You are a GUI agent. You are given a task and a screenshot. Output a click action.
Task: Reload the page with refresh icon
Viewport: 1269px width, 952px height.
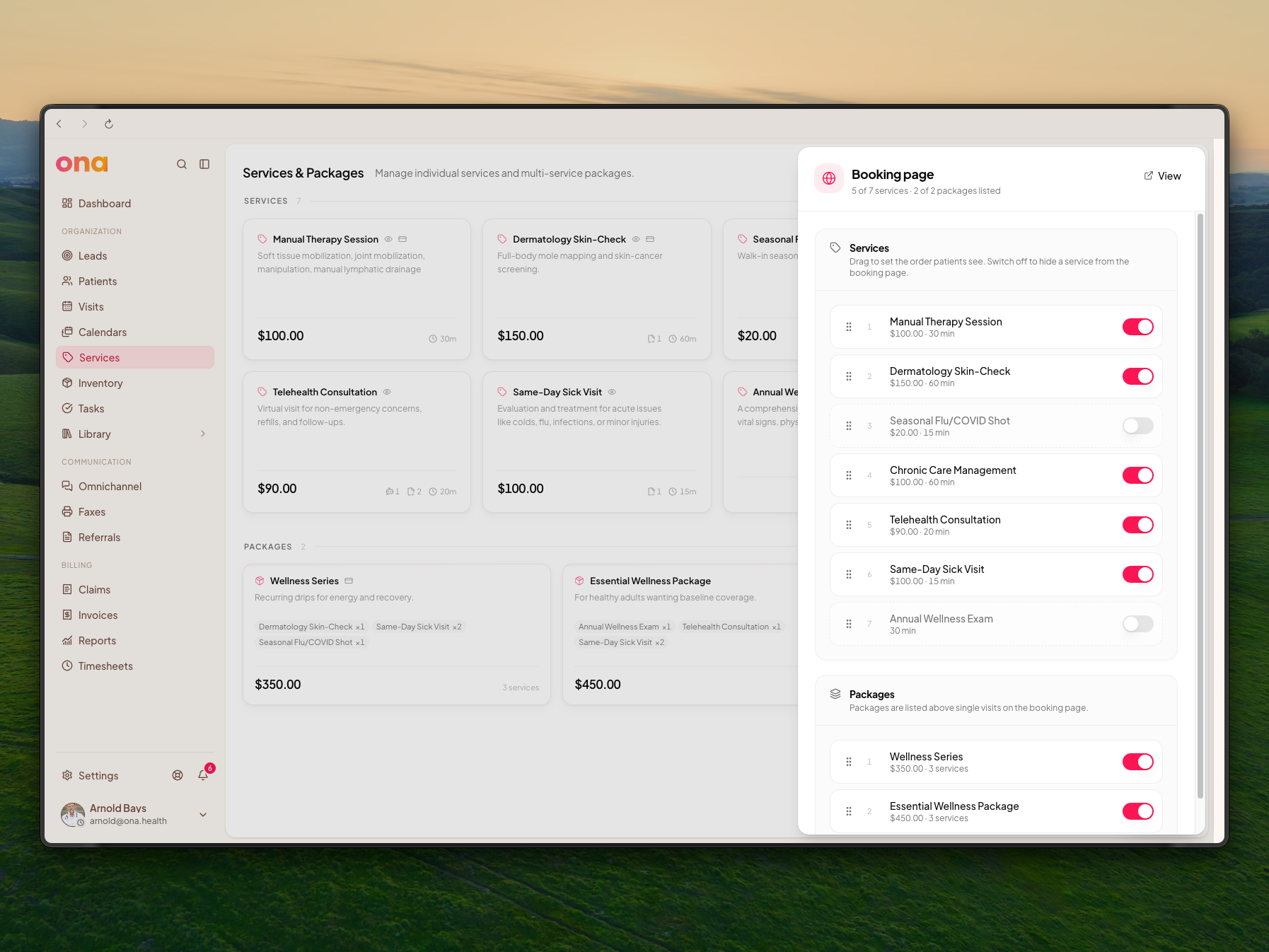[109, 124]
